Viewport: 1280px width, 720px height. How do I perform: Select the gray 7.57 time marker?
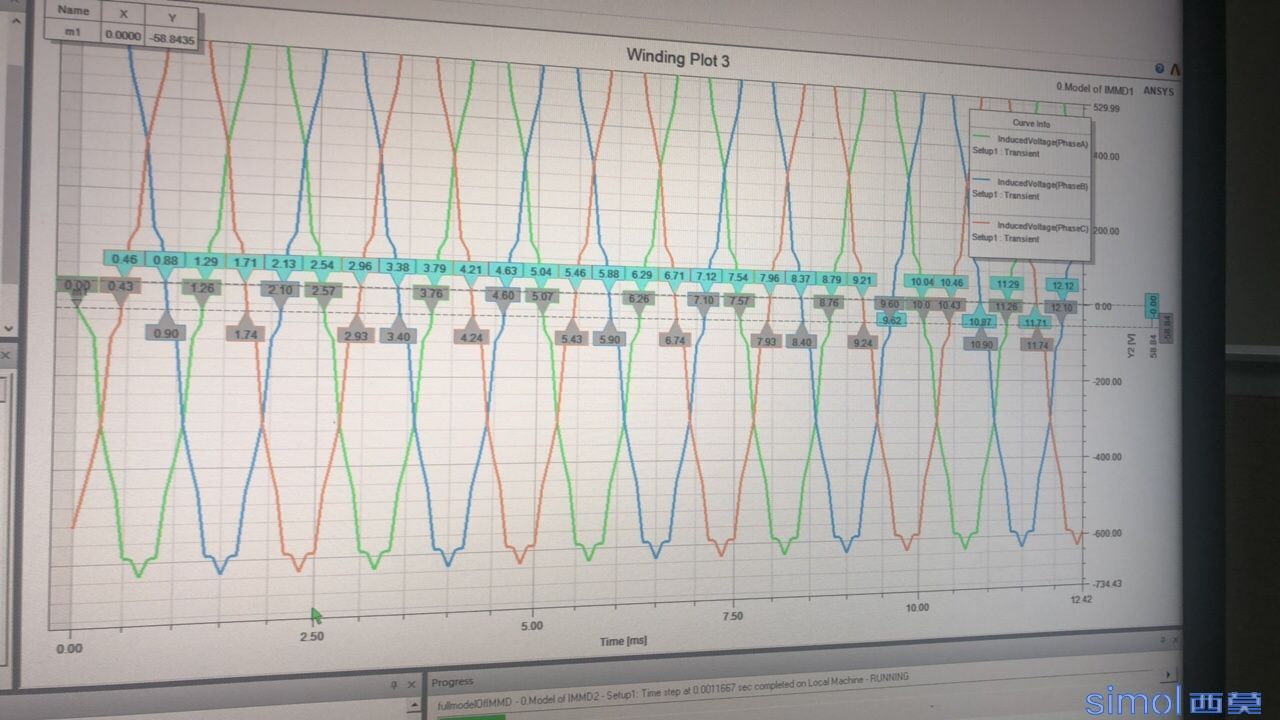(739, 301)
